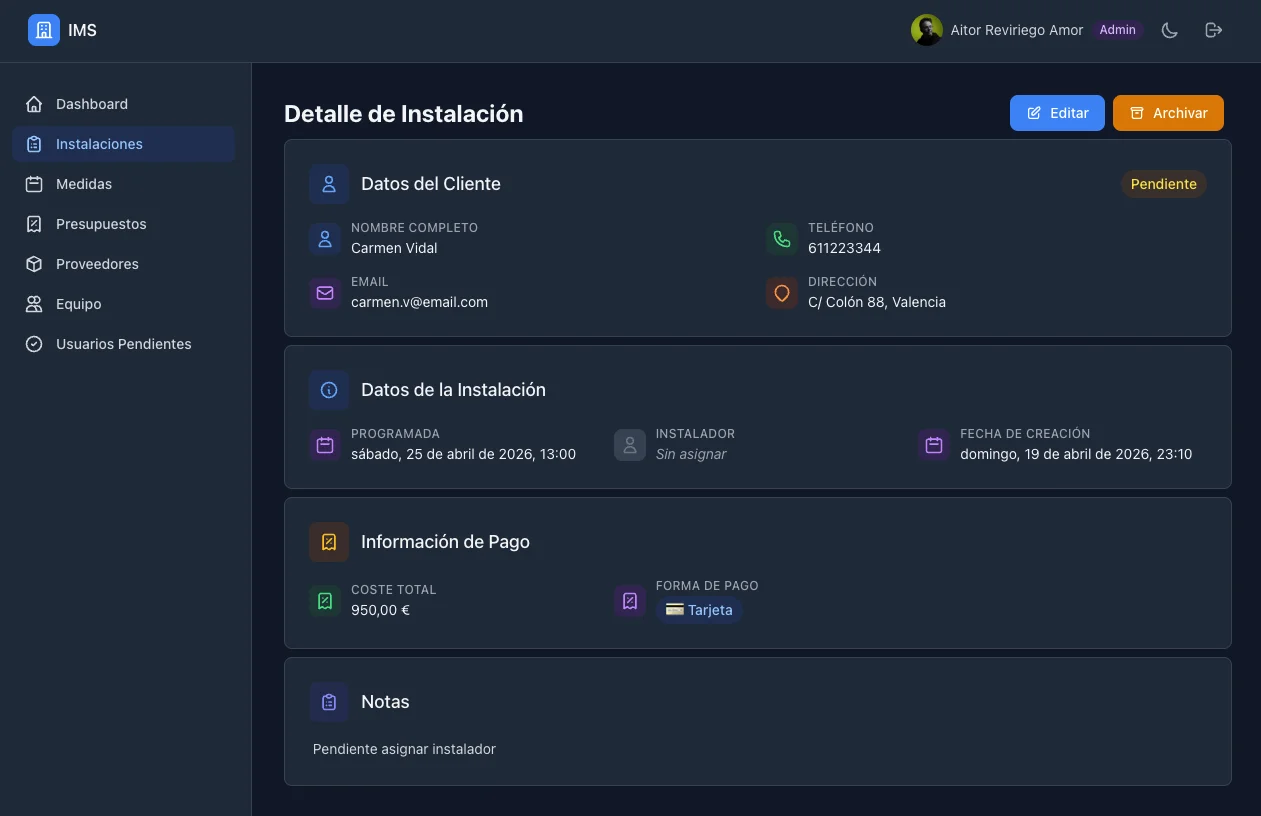Viewport: 1261px width, 816px height.
Task: Toggle dark mode with the moon icon
Action: [x=1169, y=30]
